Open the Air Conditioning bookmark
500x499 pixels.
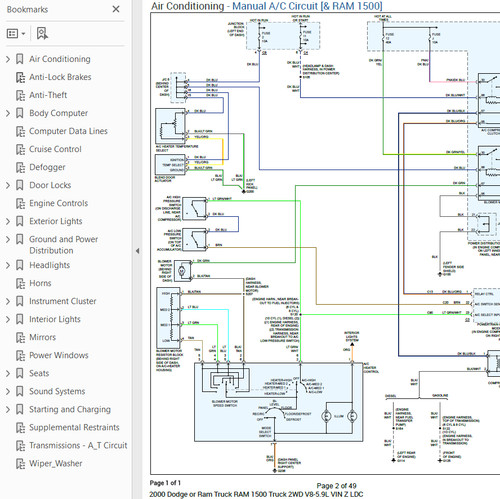(x=60, y=59)
